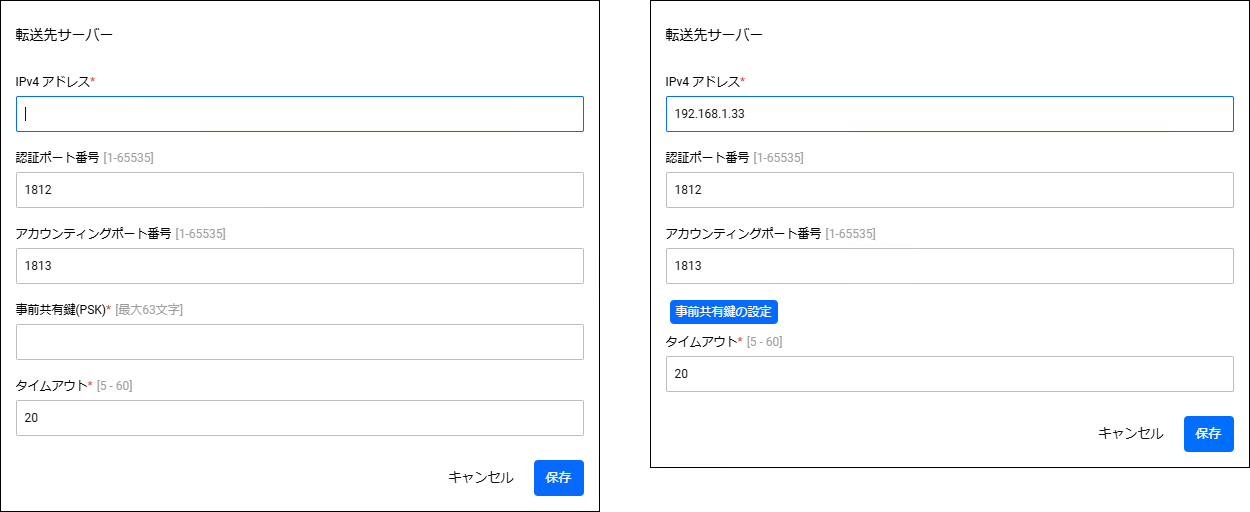The height and width of the screenshot is (512, 1250).
Task: Select 認証ポート番号 field in left dialog
Action: 300,190
